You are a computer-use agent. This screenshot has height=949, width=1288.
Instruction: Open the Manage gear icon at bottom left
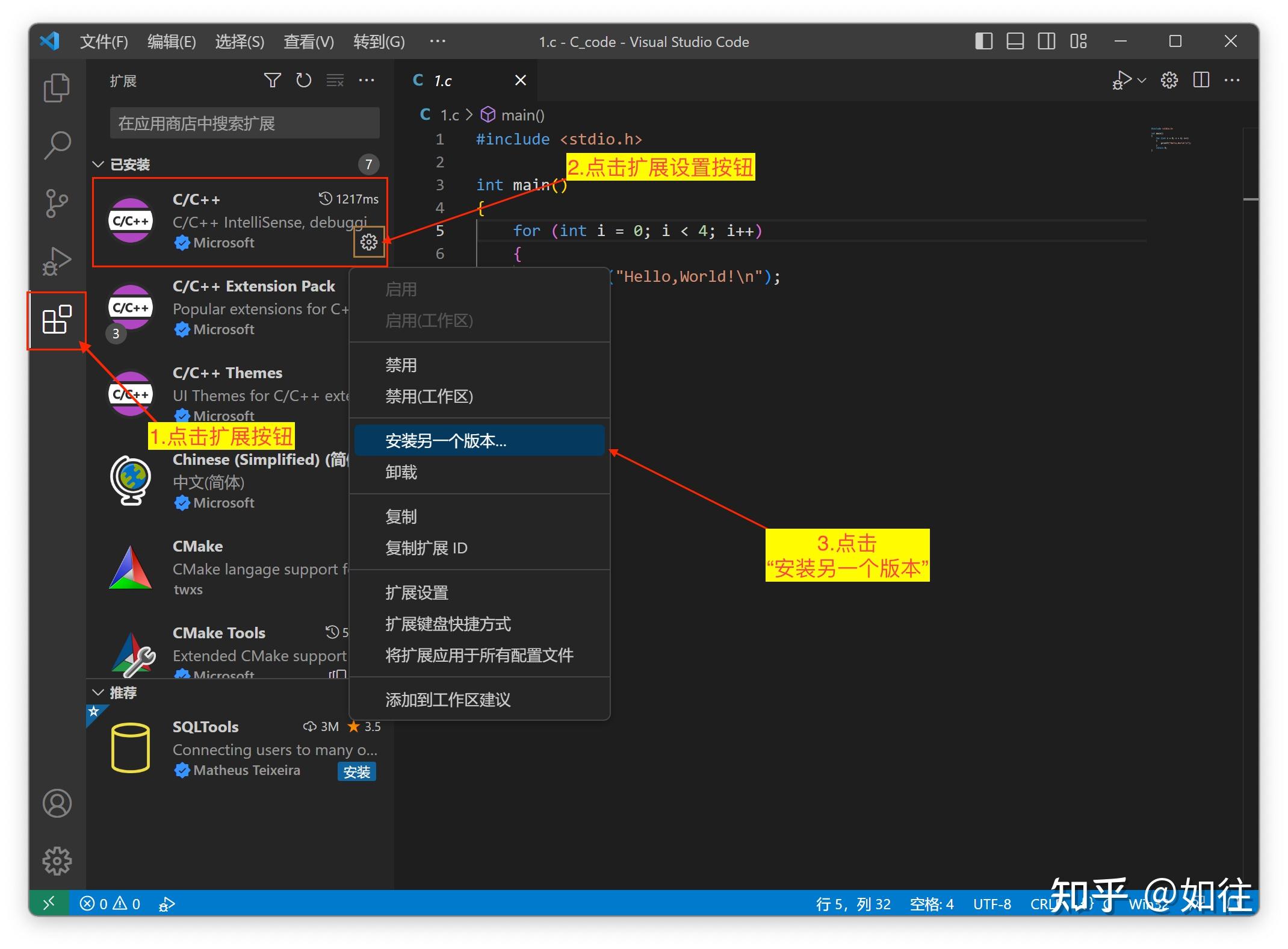click(57, 861)
